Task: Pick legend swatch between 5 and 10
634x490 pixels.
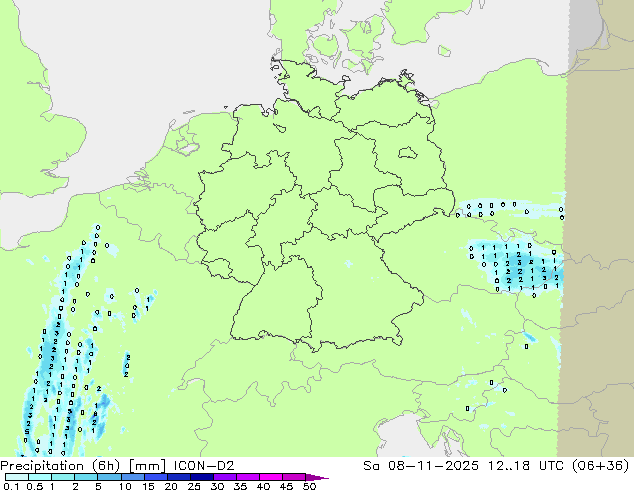Action: coord(109,477)
